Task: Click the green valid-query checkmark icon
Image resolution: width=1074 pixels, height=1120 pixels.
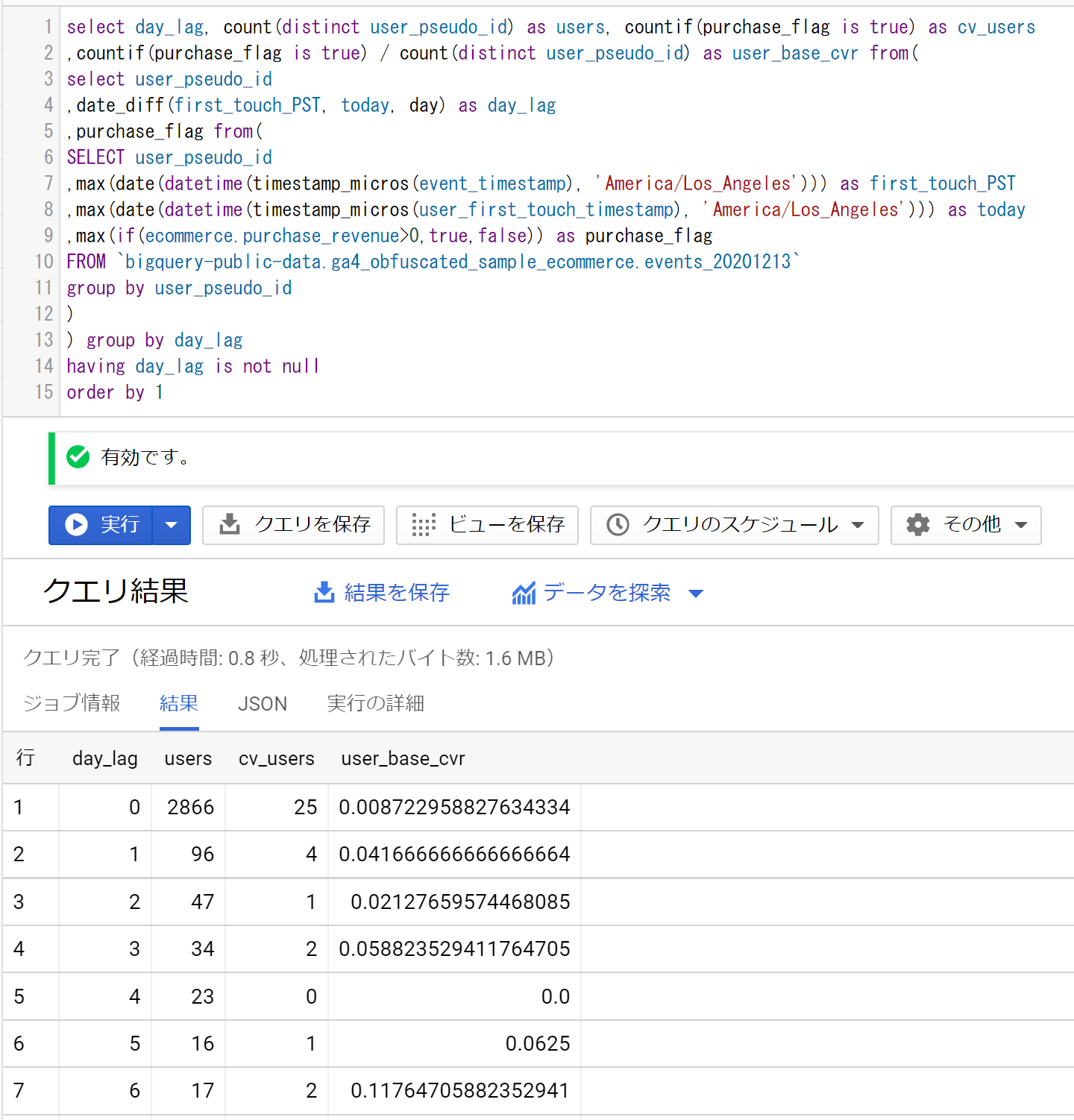Action: pyautogui.click(x=78, y=456)
